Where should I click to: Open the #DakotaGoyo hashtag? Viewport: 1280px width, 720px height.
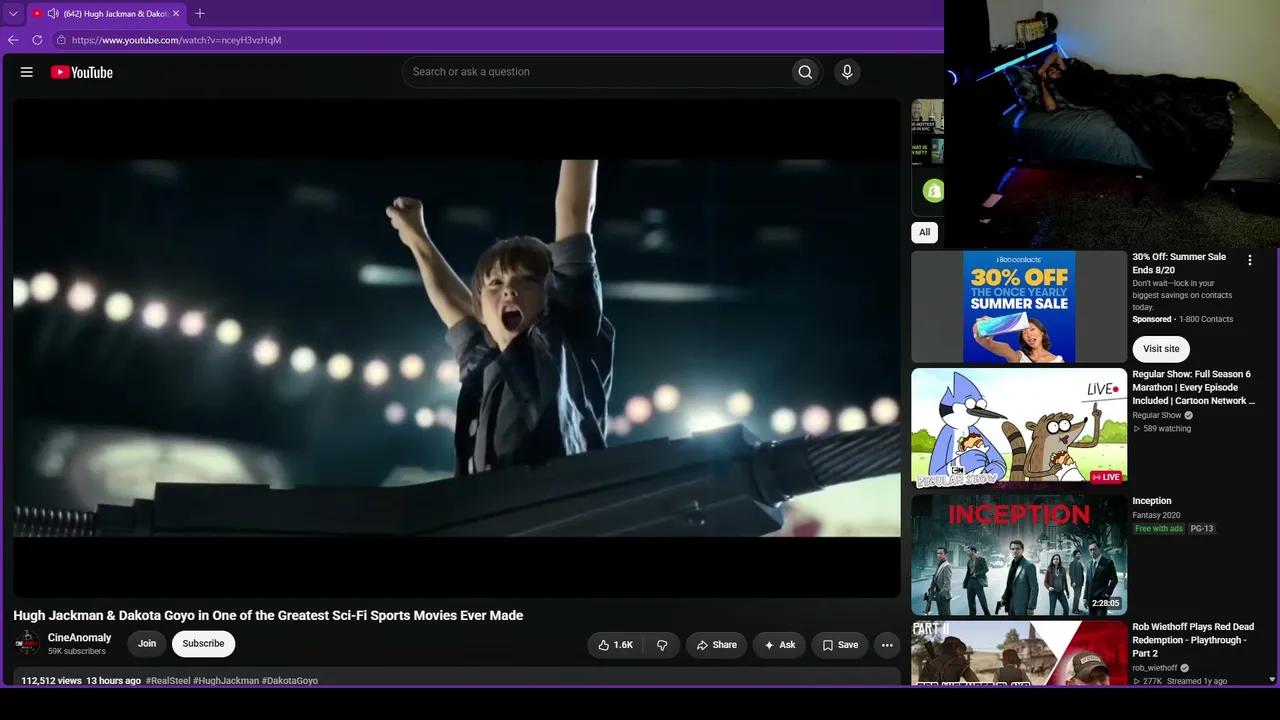click(290, 681)
